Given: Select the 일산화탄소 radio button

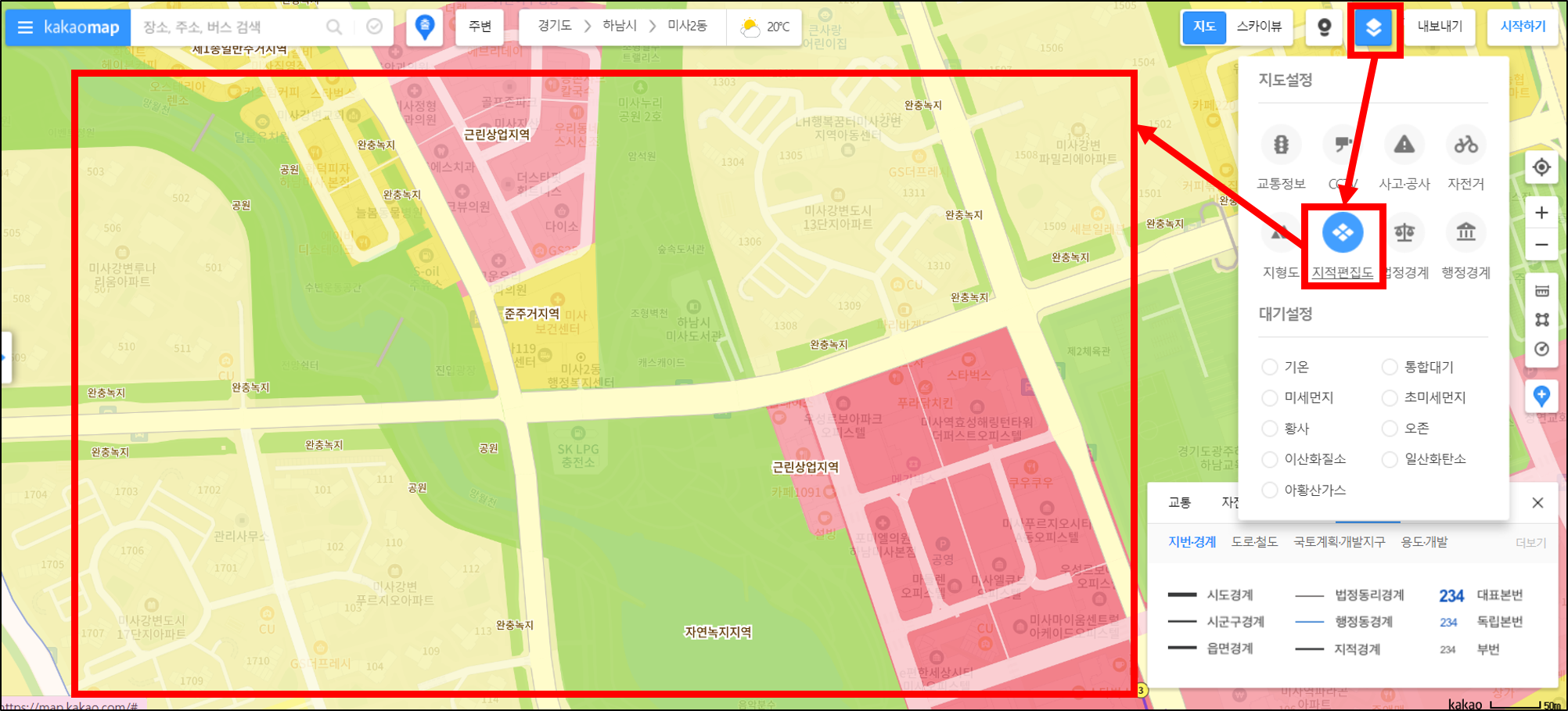Looking at the screenshot, I should [1390, 459].
